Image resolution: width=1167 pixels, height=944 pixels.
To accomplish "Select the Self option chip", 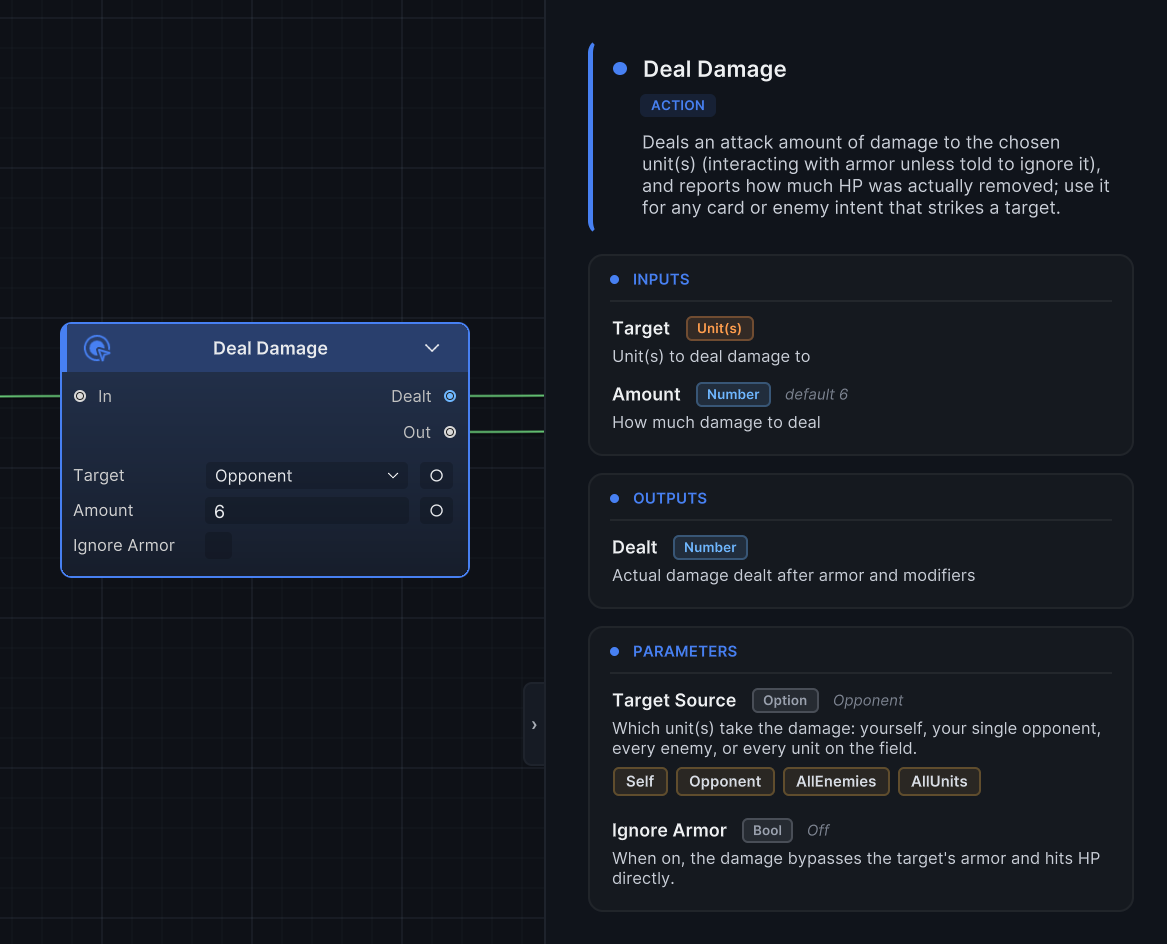I will [x=640, y=782].
